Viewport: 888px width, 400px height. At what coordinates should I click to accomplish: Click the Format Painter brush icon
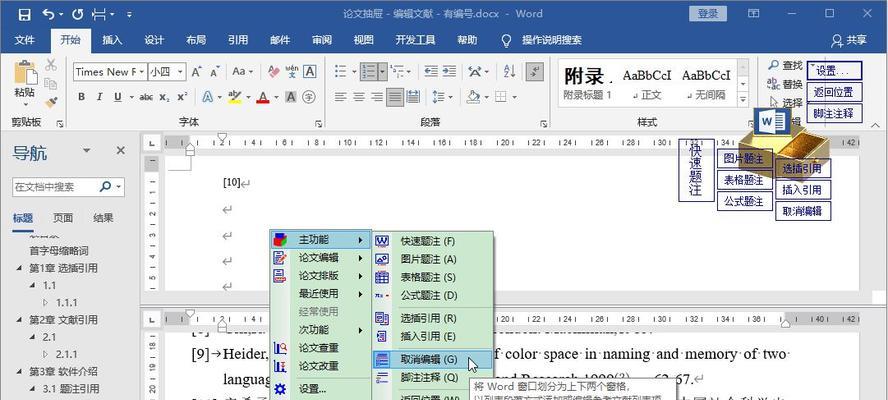pyautogui.click(x=51, y=102)
